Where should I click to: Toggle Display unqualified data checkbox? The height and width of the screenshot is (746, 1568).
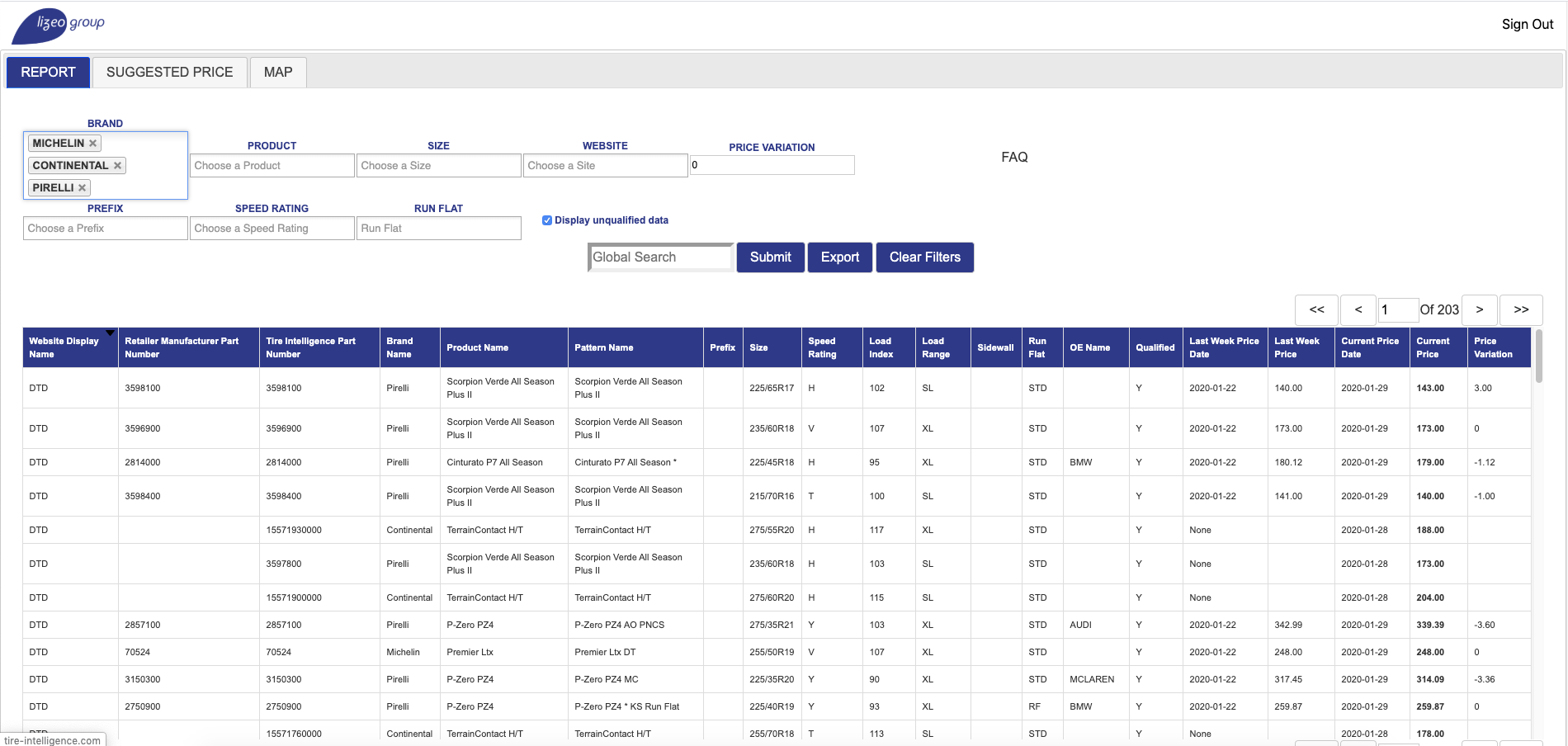click(x=547, y=220)
